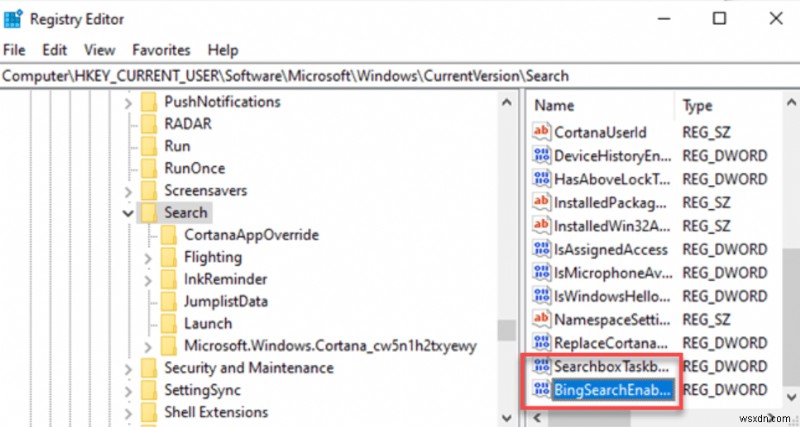
Task: Expand the InkReminder subkey
Action: click(148, 281)
